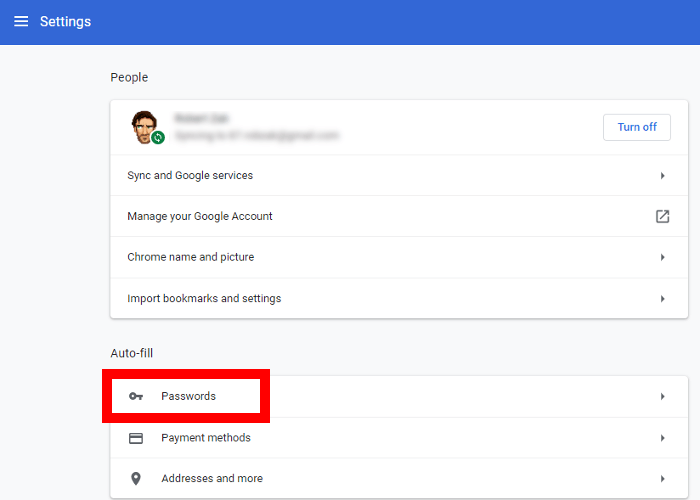Click the green sync badge icon

tap(158, 138)
